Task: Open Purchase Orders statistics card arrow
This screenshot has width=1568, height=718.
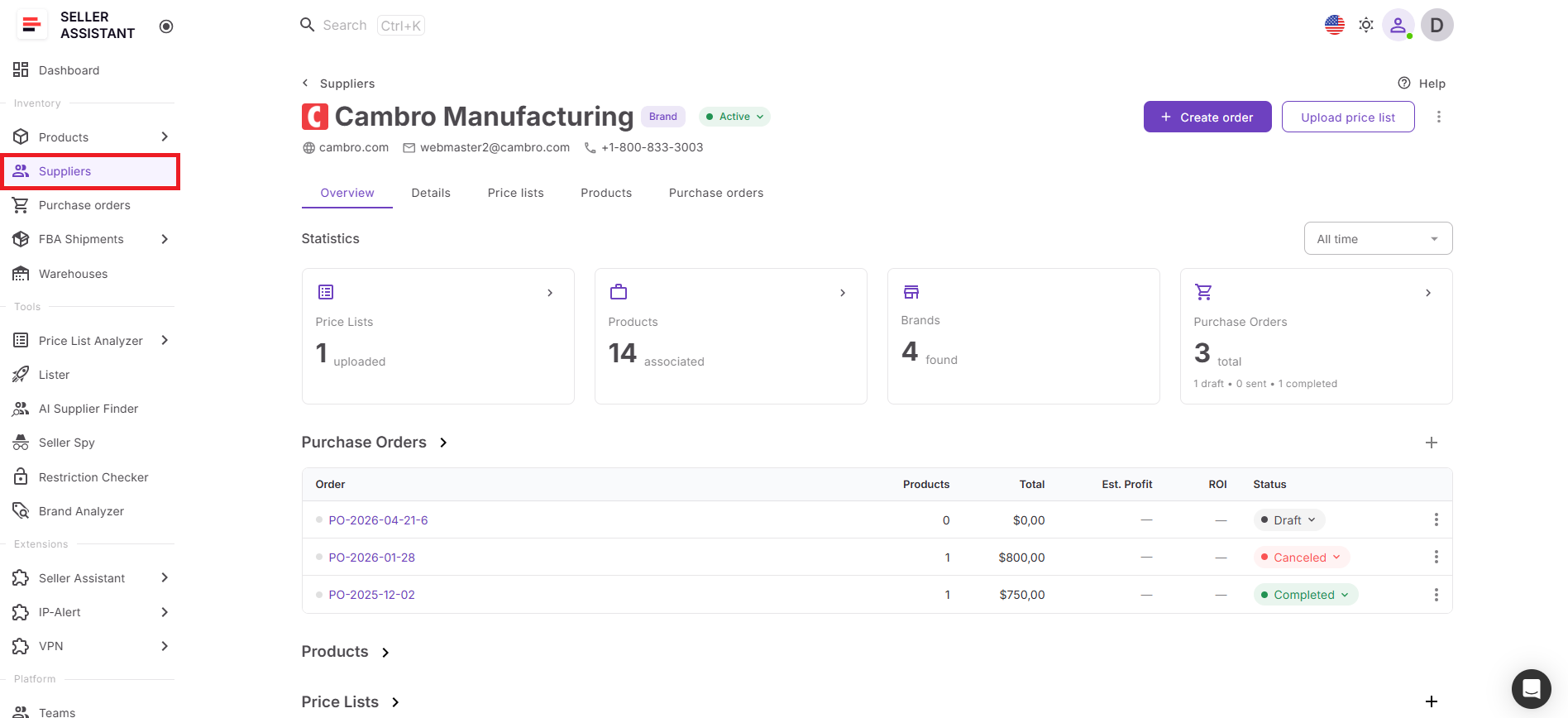Action: click(x=1428, y=293)
